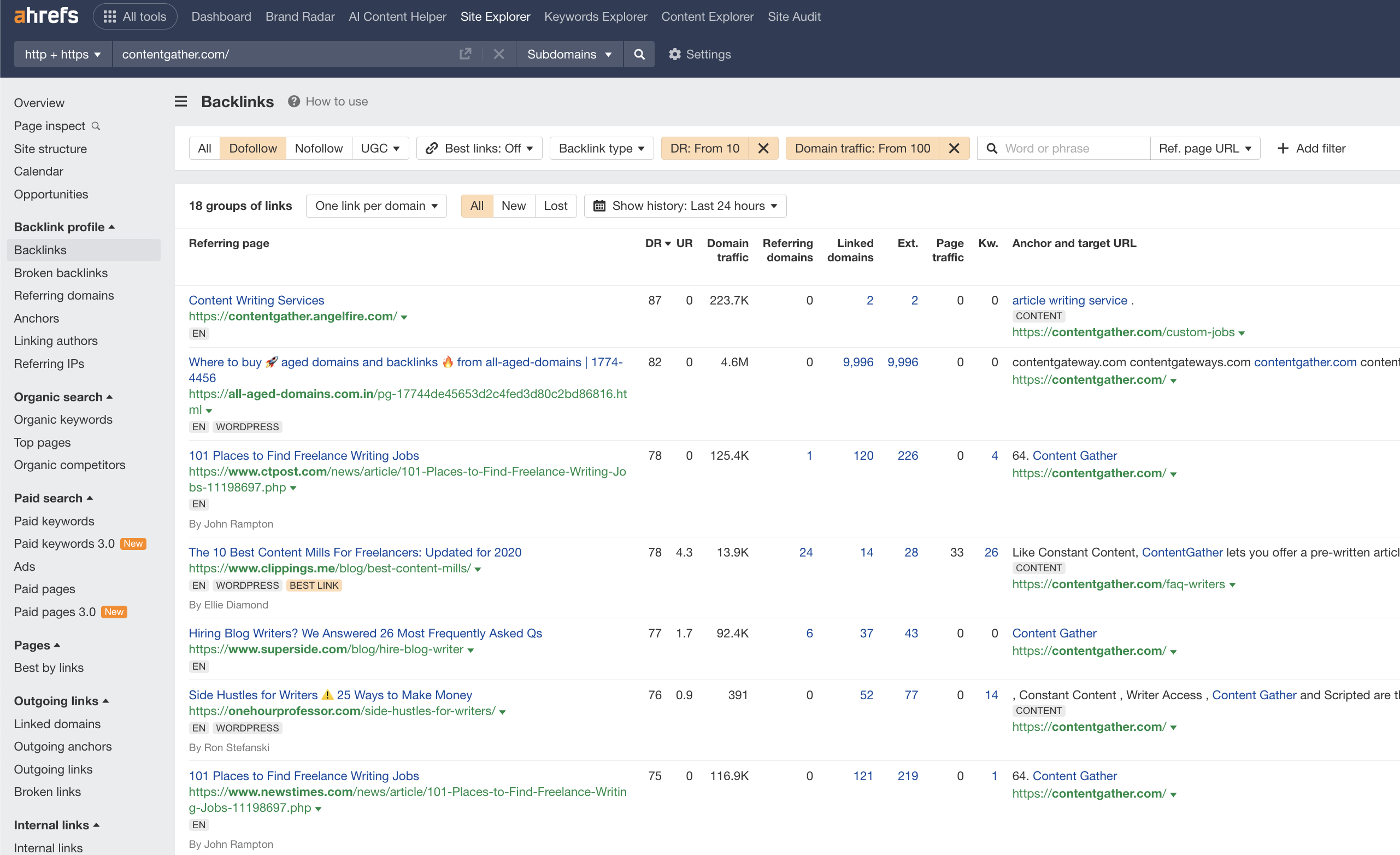Image resolution: width=1400 pixels, height=855 pixels.
Task: Expand the contentgather.angelfire.com URL caret
Action: click(x=404, y=317)
